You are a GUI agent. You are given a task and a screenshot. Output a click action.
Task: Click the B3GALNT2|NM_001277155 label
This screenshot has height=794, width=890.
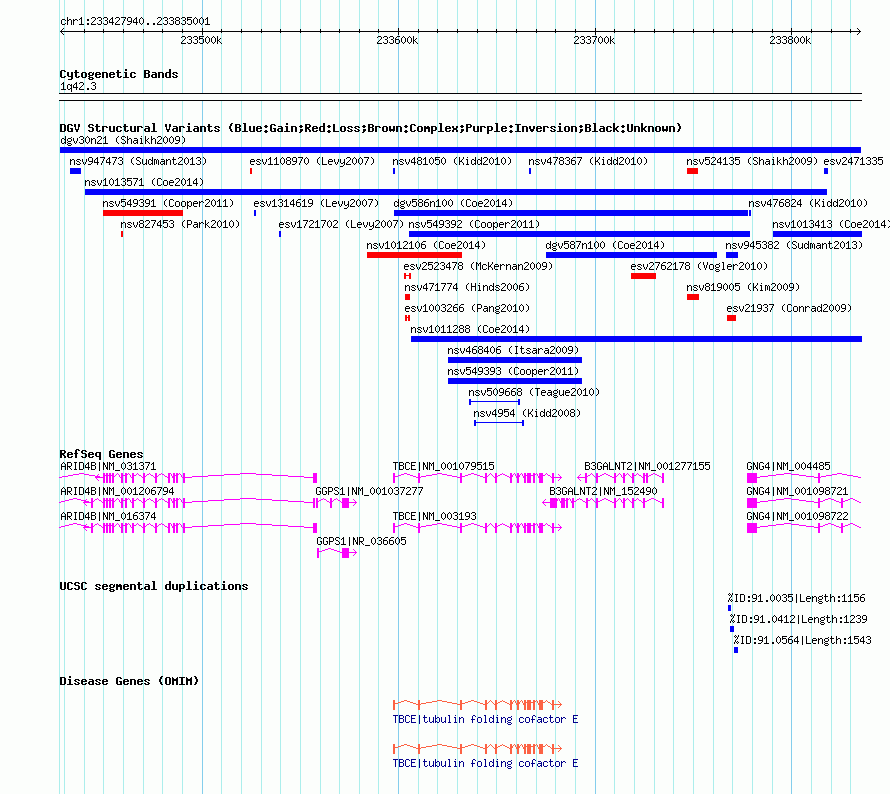click(x=647, y=466)
